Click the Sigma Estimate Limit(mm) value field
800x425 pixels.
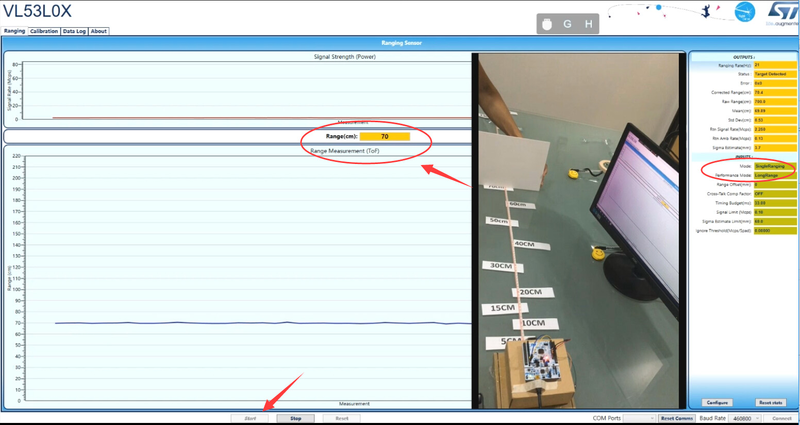coord(774,221)
